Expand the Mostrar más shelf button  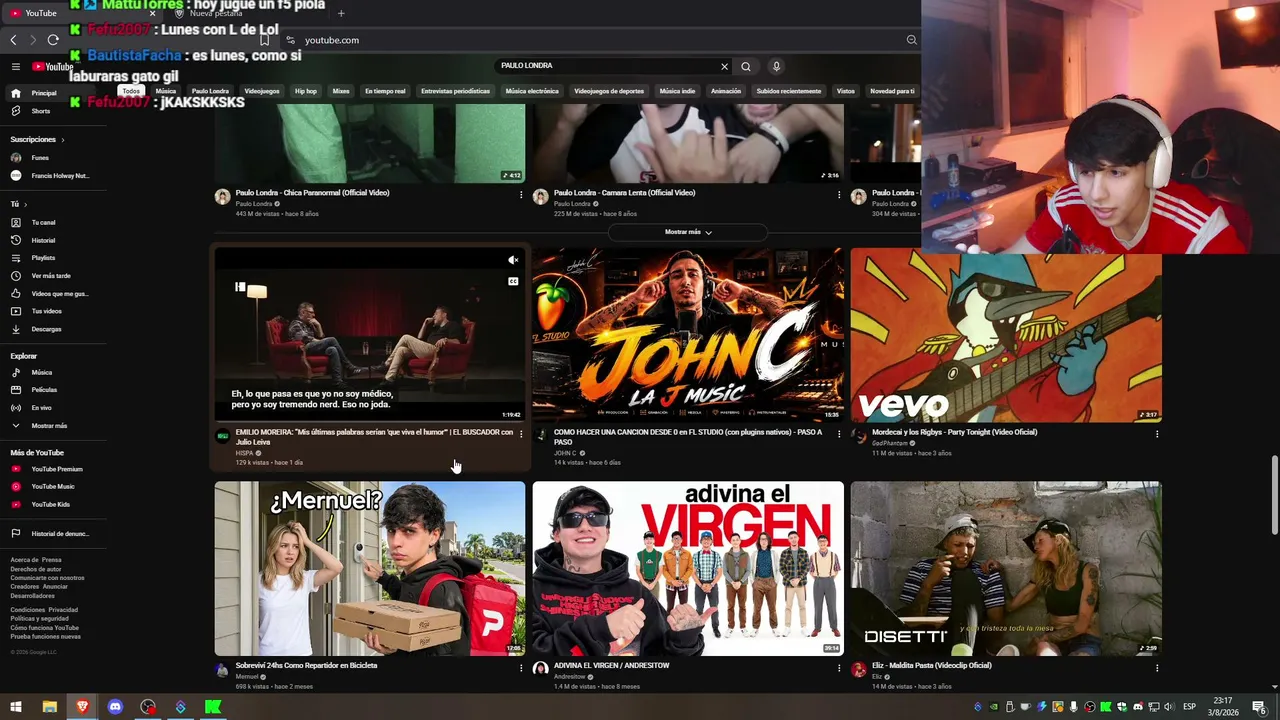[688, 232]
